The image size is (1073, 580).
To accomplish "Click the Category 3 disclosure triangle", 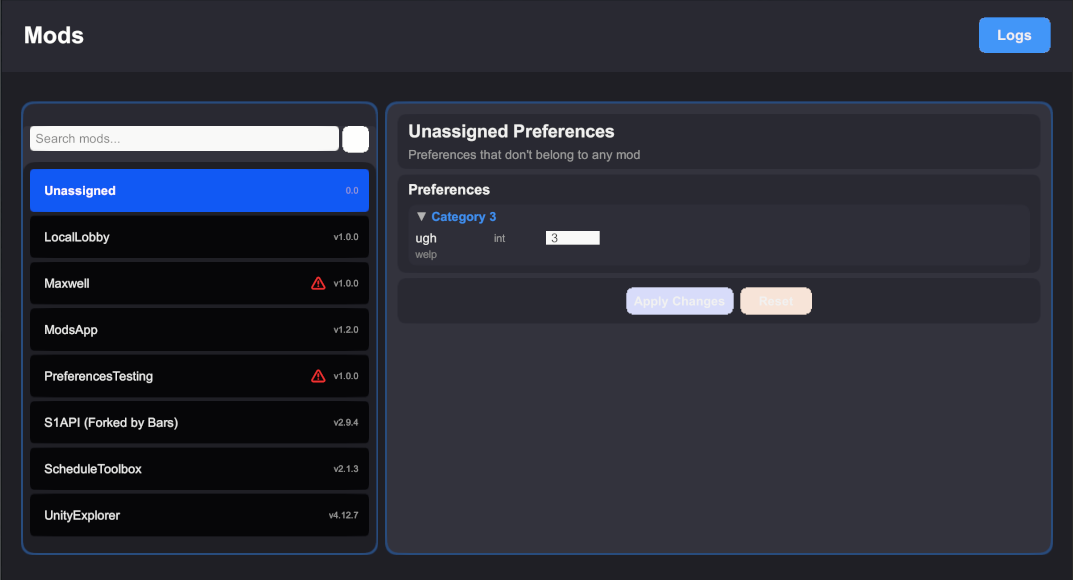I will tap(421, 216).
